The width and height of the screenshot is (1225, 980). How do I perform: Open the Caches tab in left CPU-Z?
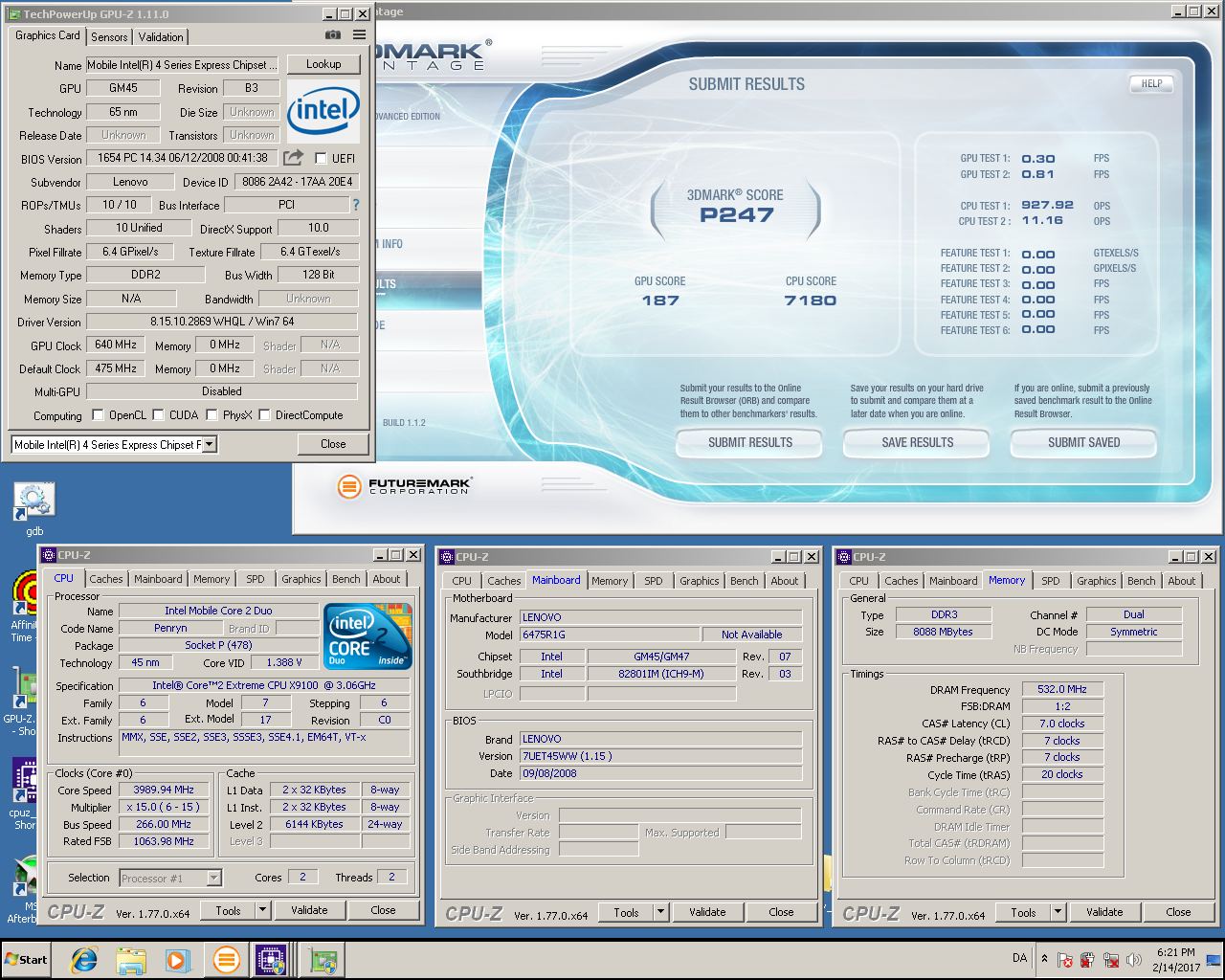point(106,579)
